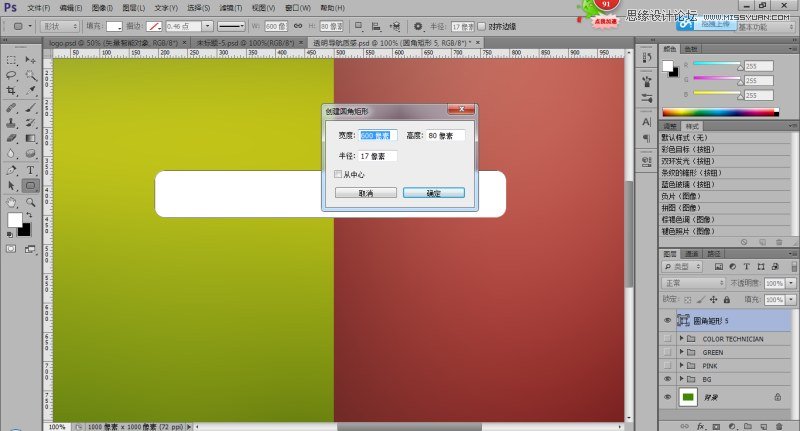Swap foreground and background colors
This screenshot has width=800, height=431.
[29, 215]
